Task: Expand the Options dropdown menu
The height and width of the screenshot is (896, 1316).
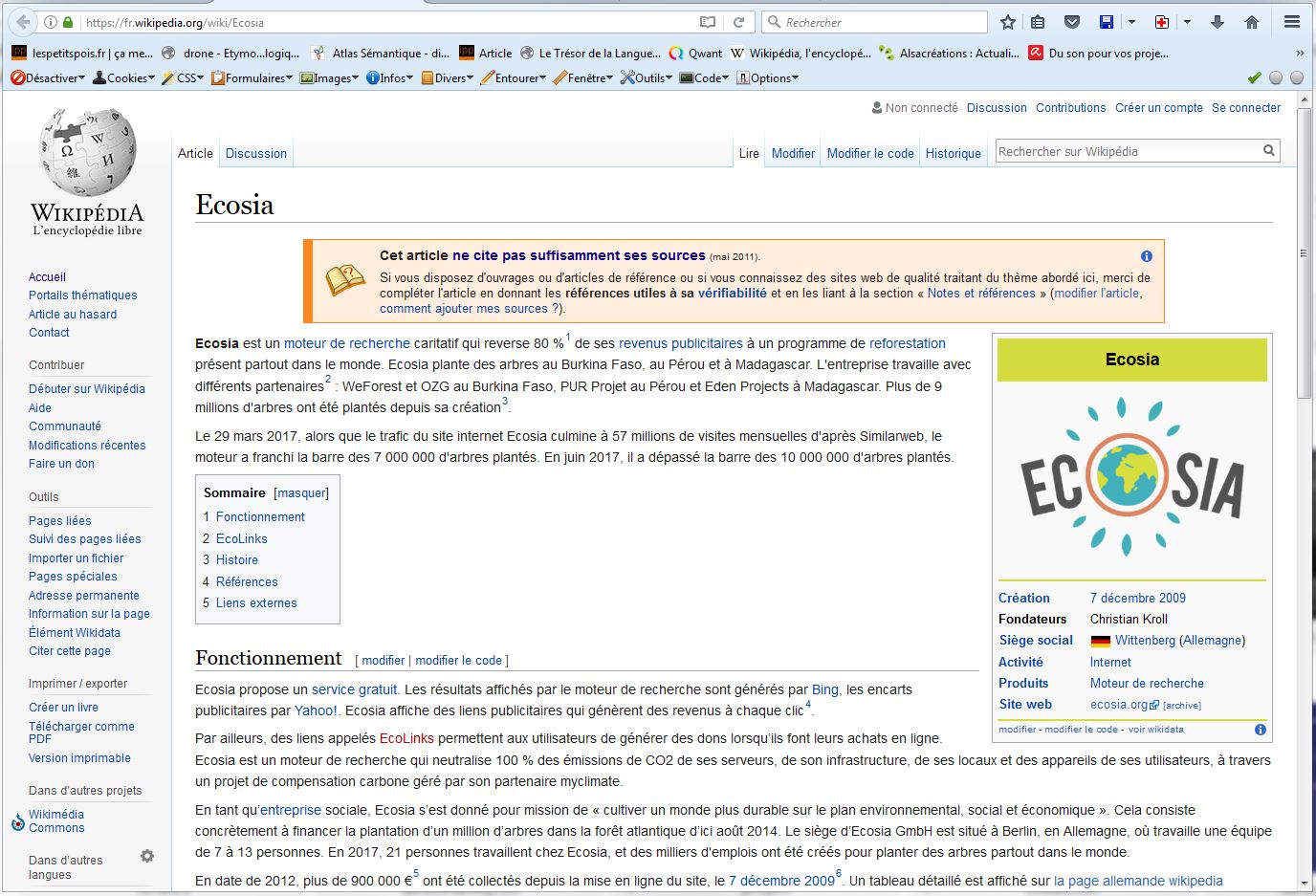Action: click(x=767, y=78)
